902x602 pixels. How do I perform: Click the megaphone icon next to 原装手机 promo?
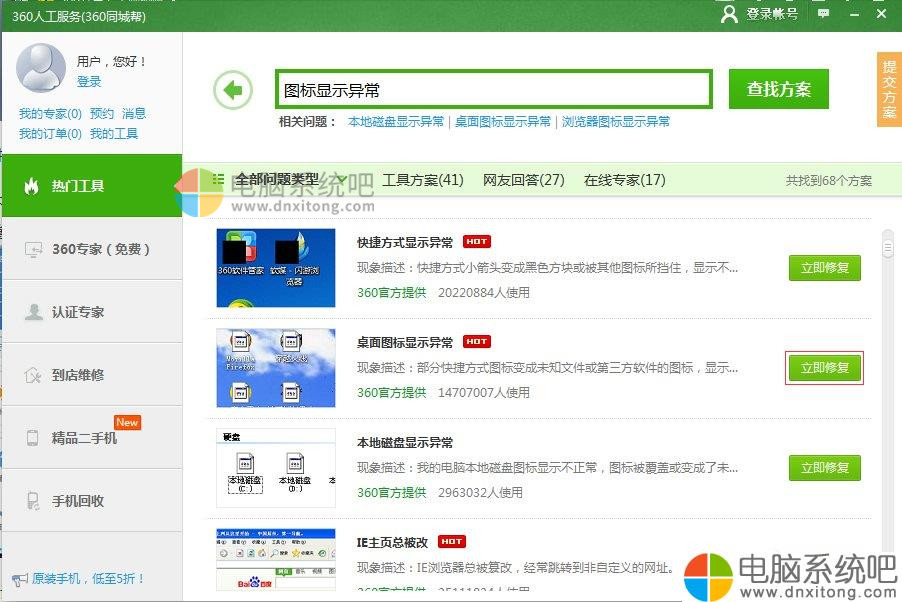click(x=20, y=579)
